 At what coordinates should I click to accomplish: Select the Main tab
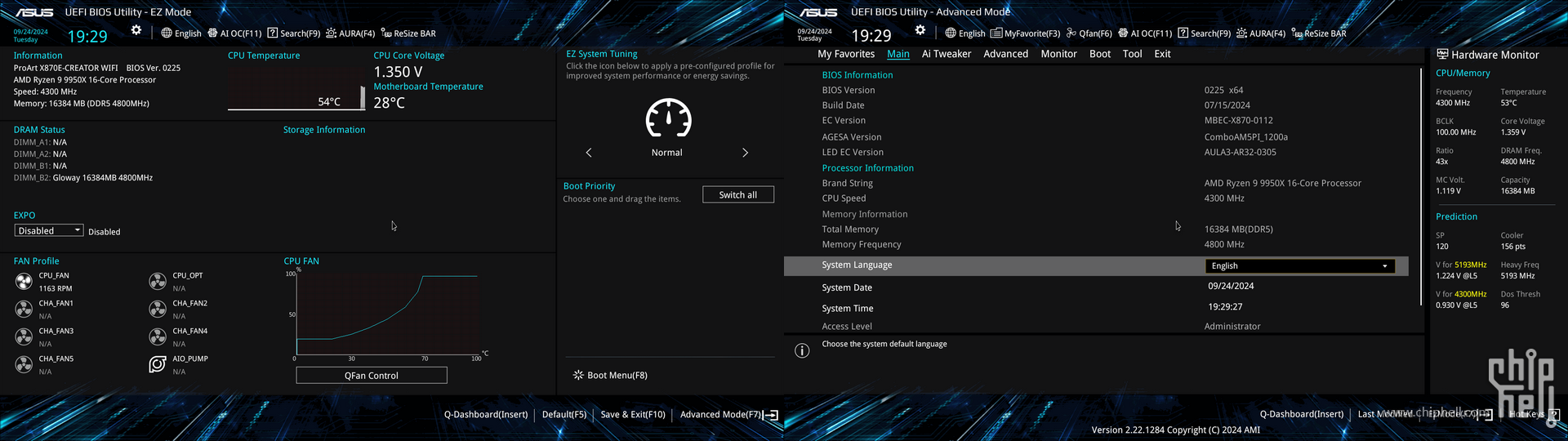898,54
